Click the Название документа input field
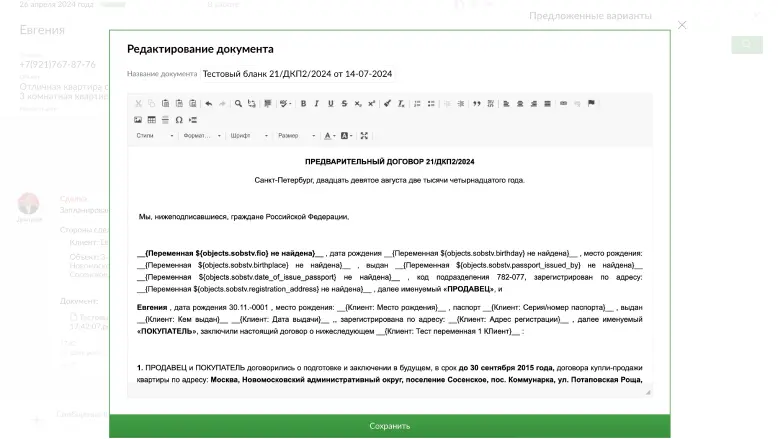 pyautogui.click(x=298, y=74)
